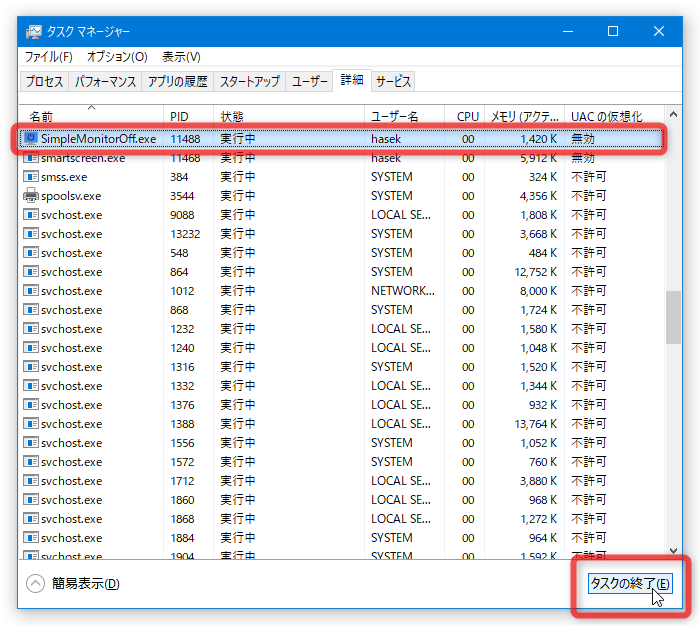Image resolution: width=700 pixels, height=626 pixels.
Task: Click memory value 12,752 K
Action: click(535, 271)
